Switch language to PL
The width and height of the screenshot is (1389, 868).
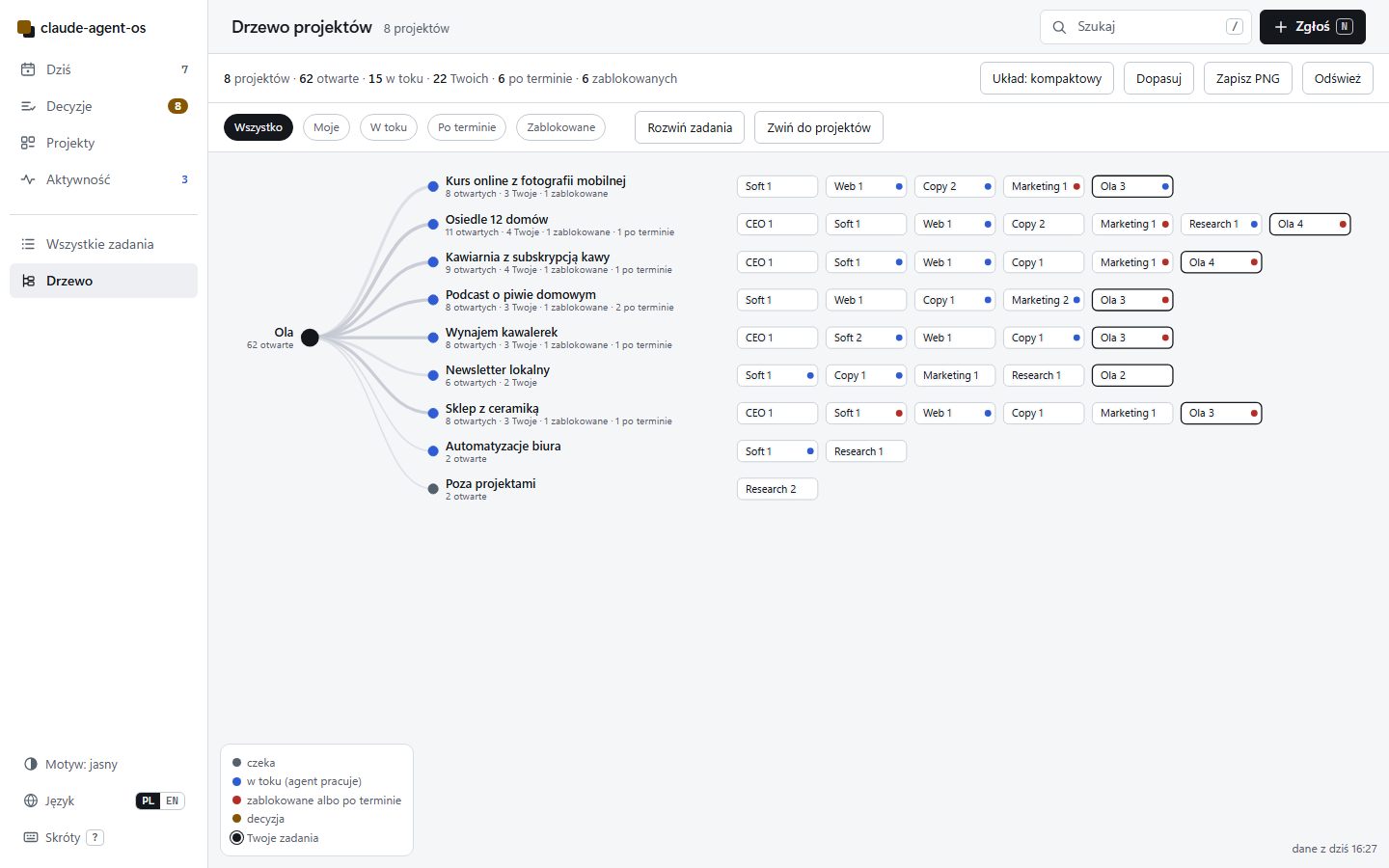coord(148,800)
